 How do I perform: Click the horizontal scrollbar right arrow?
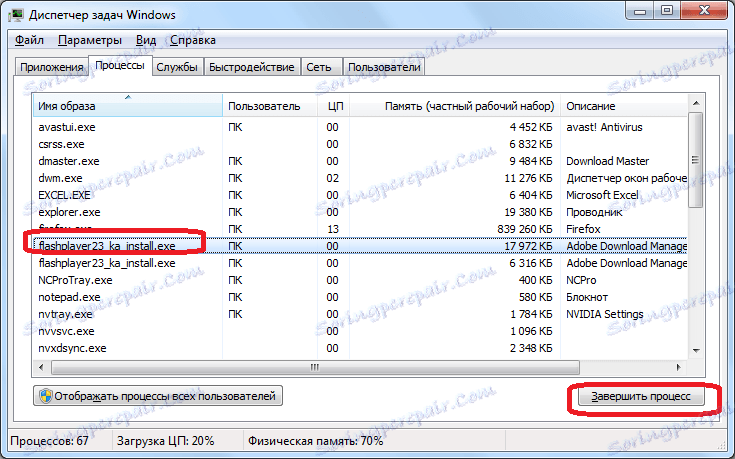679,367
